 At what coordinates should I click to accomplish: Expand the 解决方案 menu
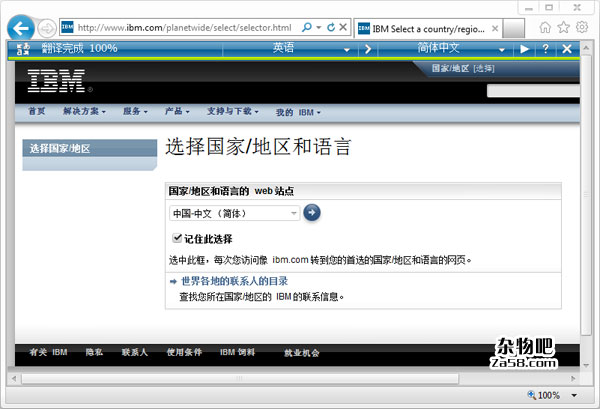(x=84, y=111)
